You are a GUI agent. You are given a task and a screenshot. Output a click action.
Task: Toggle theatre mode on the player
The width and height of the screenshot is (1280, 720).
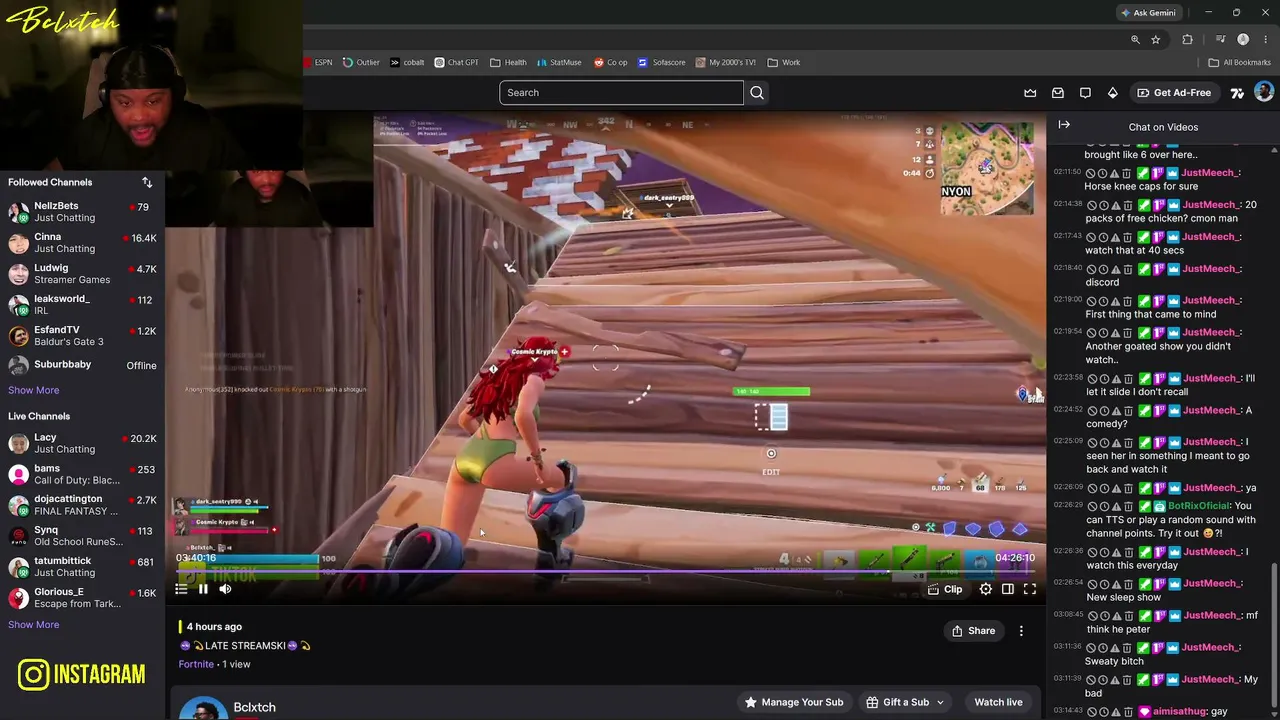1008,589
